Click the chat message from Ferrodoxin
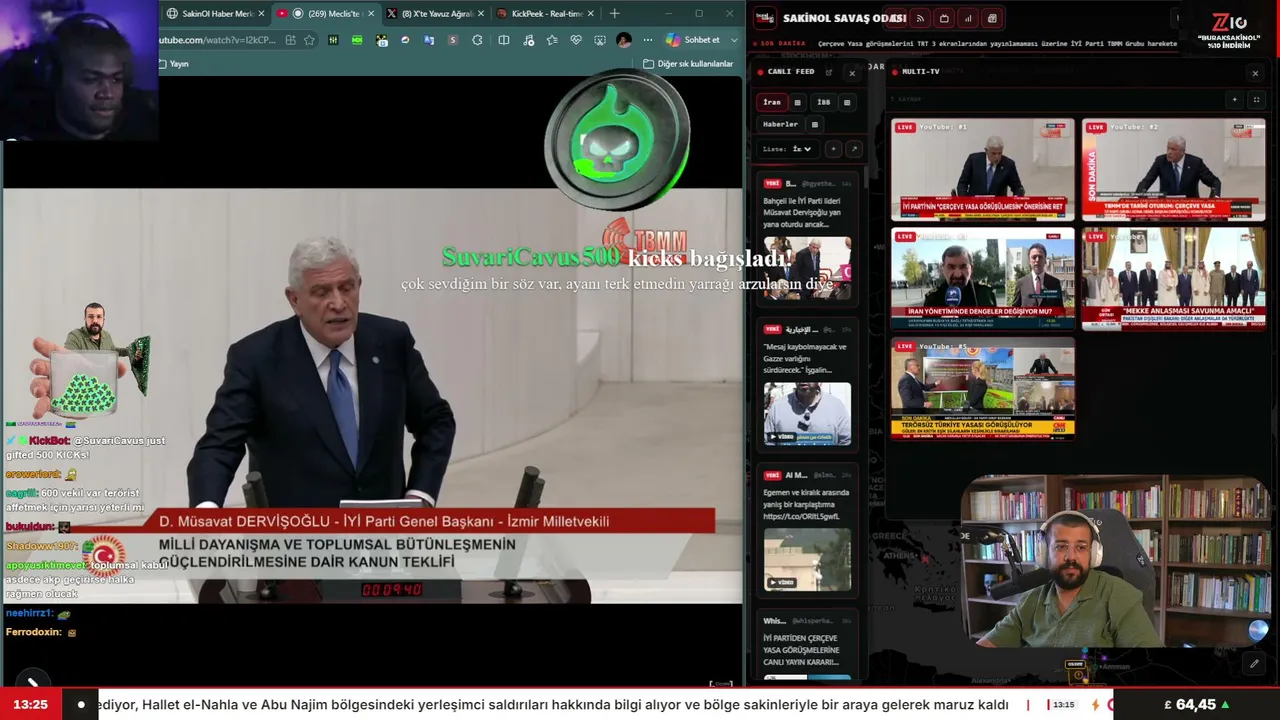 click(42, 632)
